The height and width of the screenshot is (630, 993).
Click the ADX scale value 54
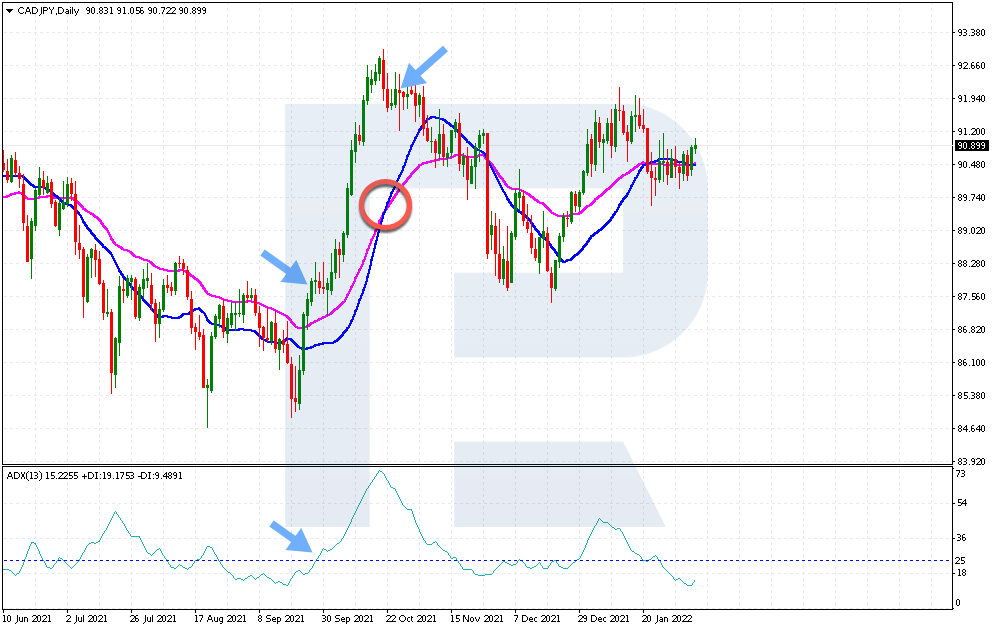click(961, 503)
